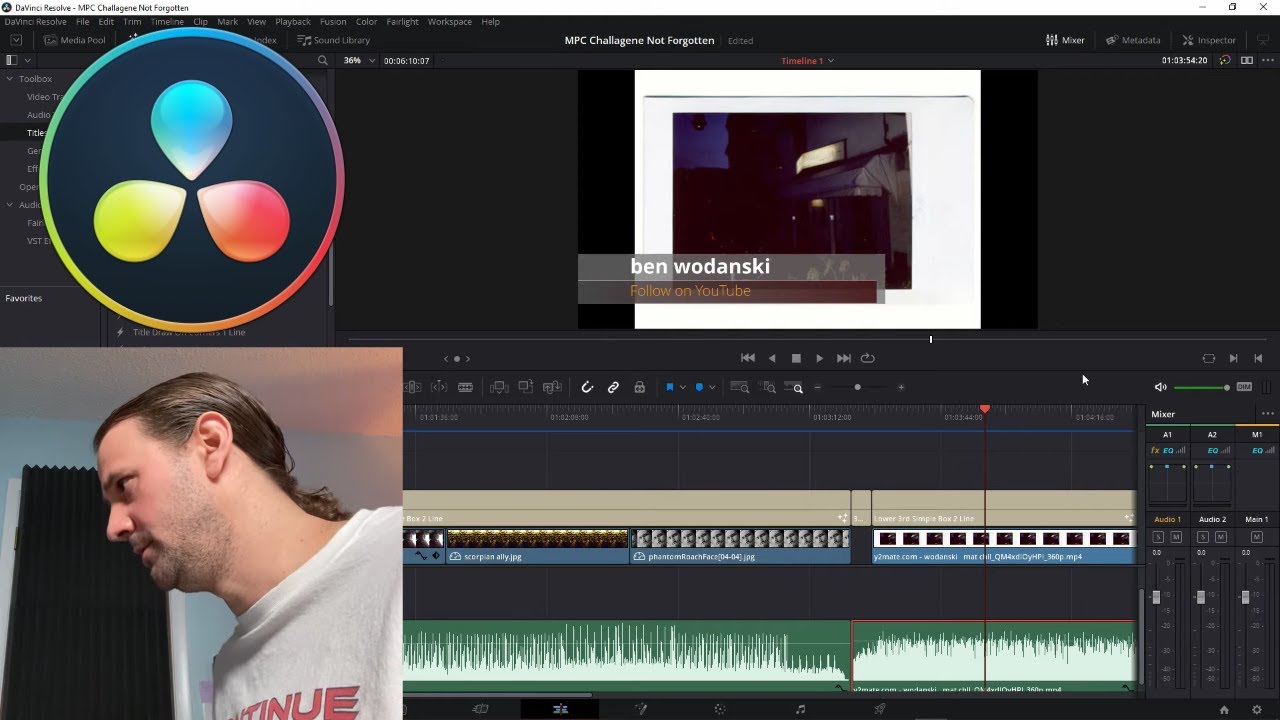Open Sound Library panel

pyautogui.click(x=334, y=40)
